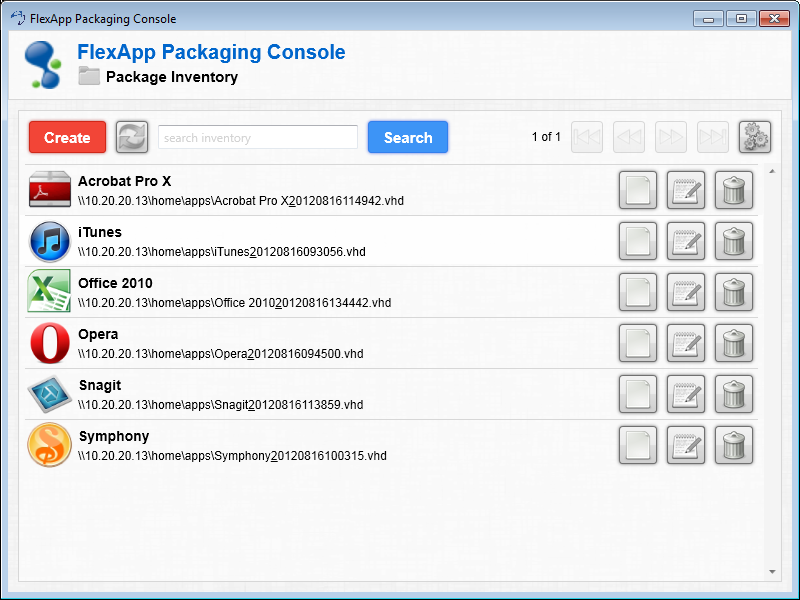Edit the Opera package
The width and height of the screenshot is (800, 600).
pyautogui.click(x=686, y=343)
